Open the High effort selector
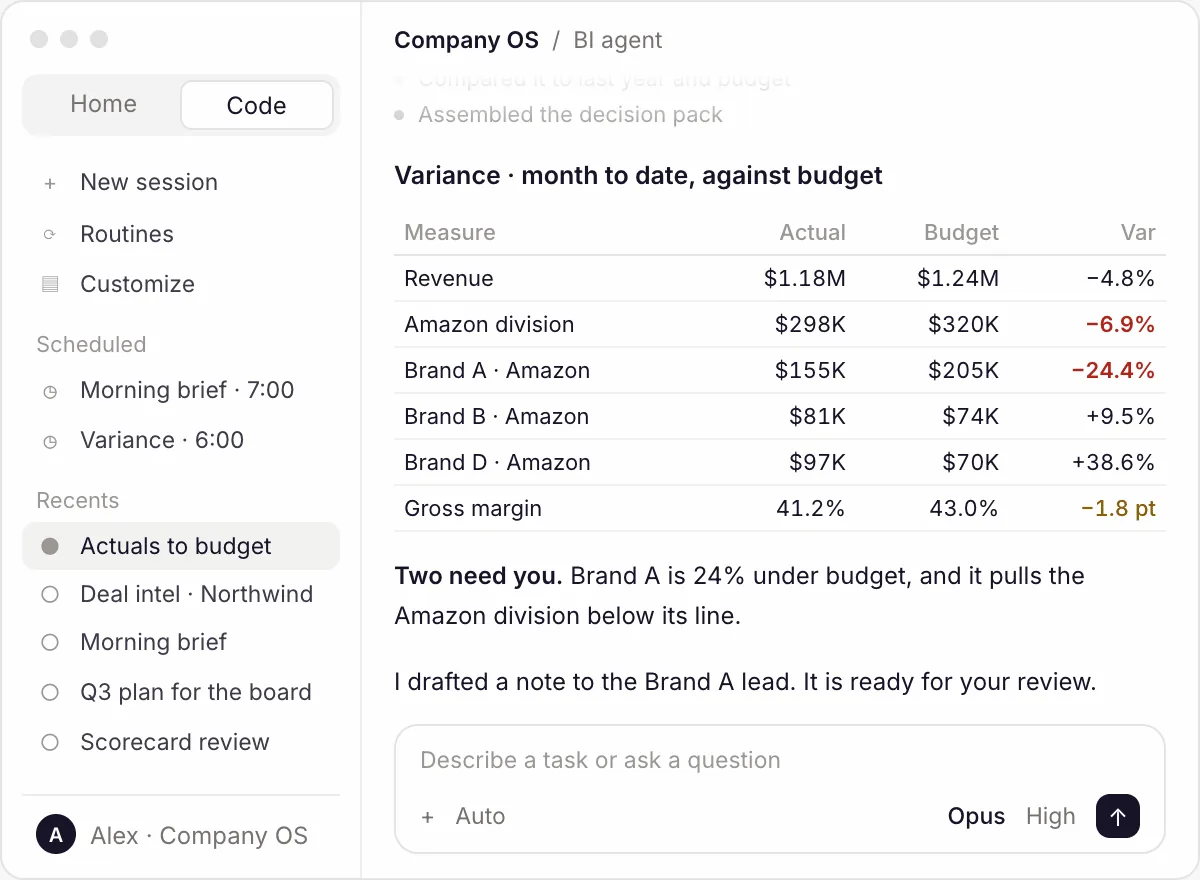This screenshot has height=880, width=1200. click(1050, 816)
